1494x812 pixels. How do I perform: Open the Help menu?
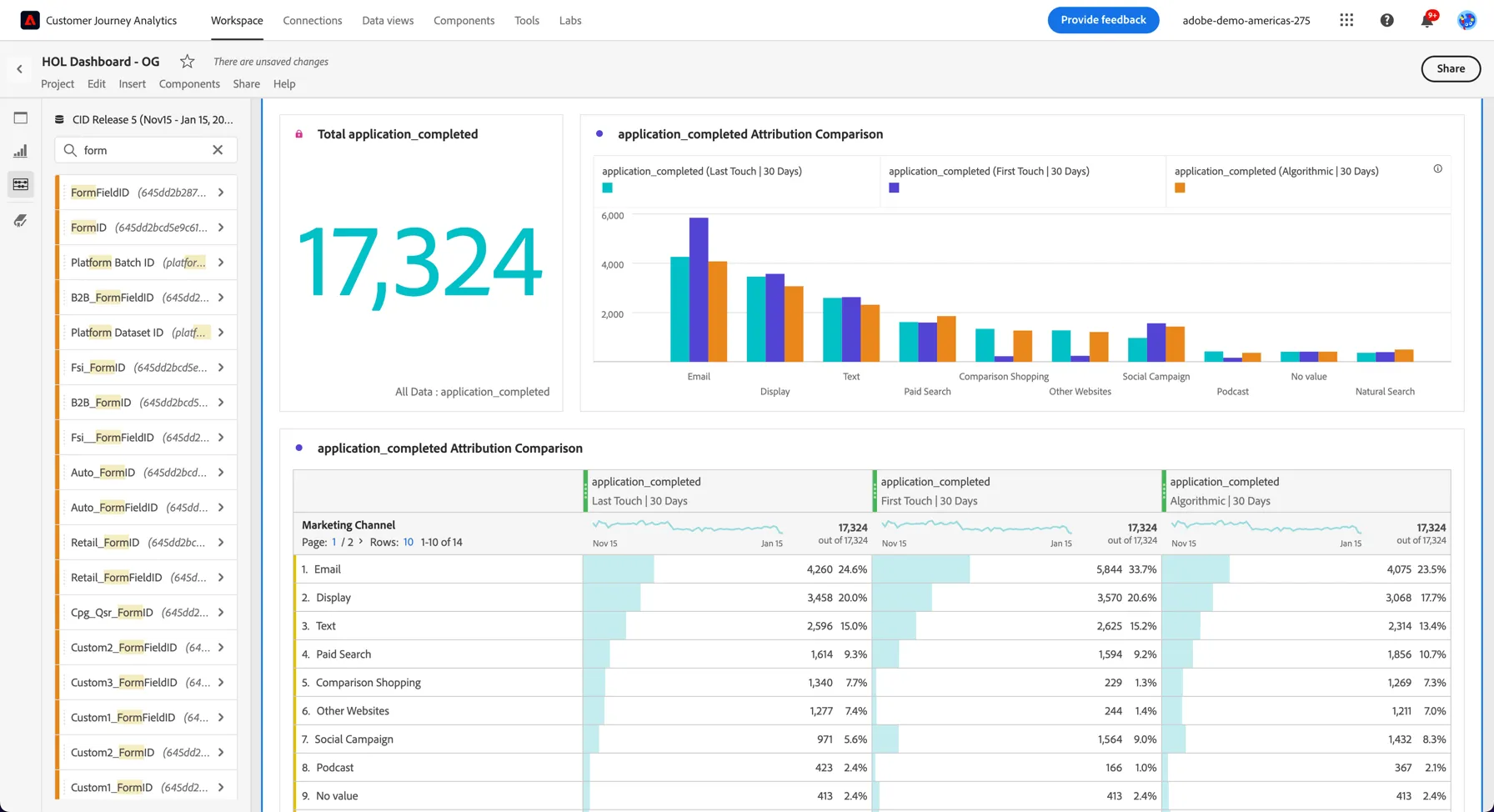coord(284,83)
